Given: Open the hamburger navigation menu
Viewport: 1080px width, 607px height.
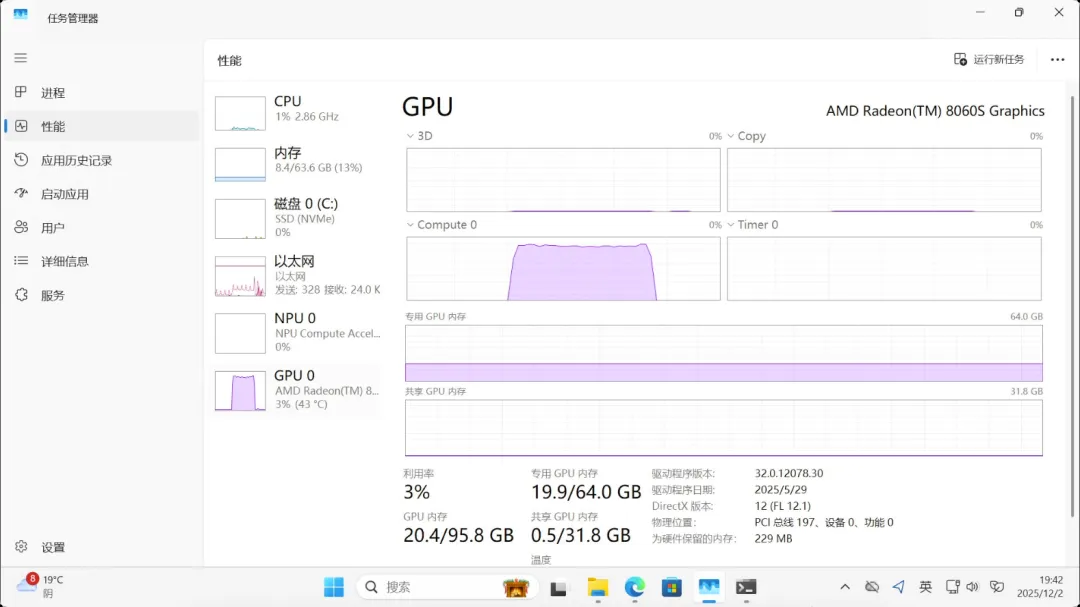Looking at the screenshot, I should tap(21, 58).
